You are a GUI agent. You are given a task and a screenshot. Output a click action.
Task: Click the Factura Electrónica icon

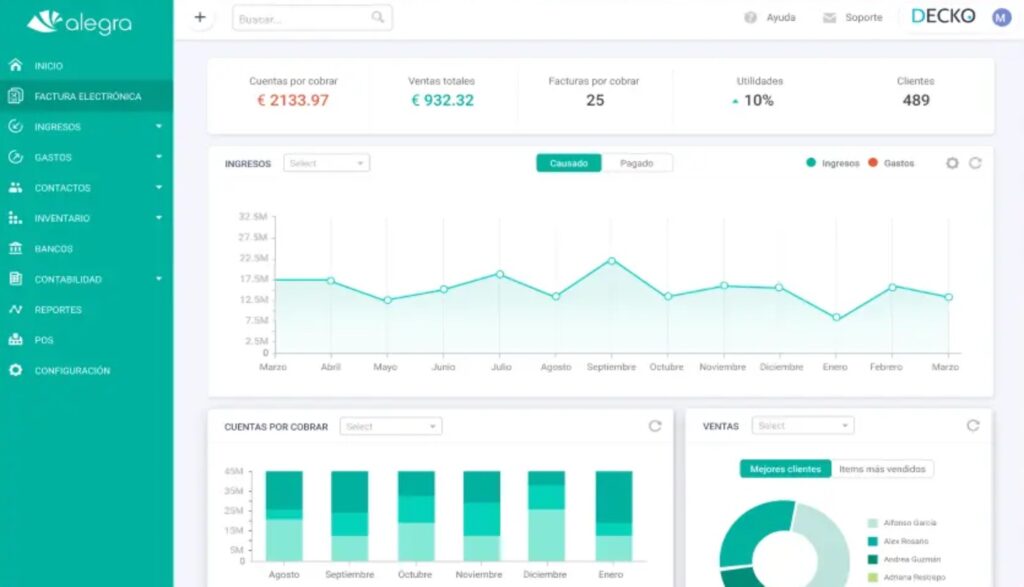16,96
